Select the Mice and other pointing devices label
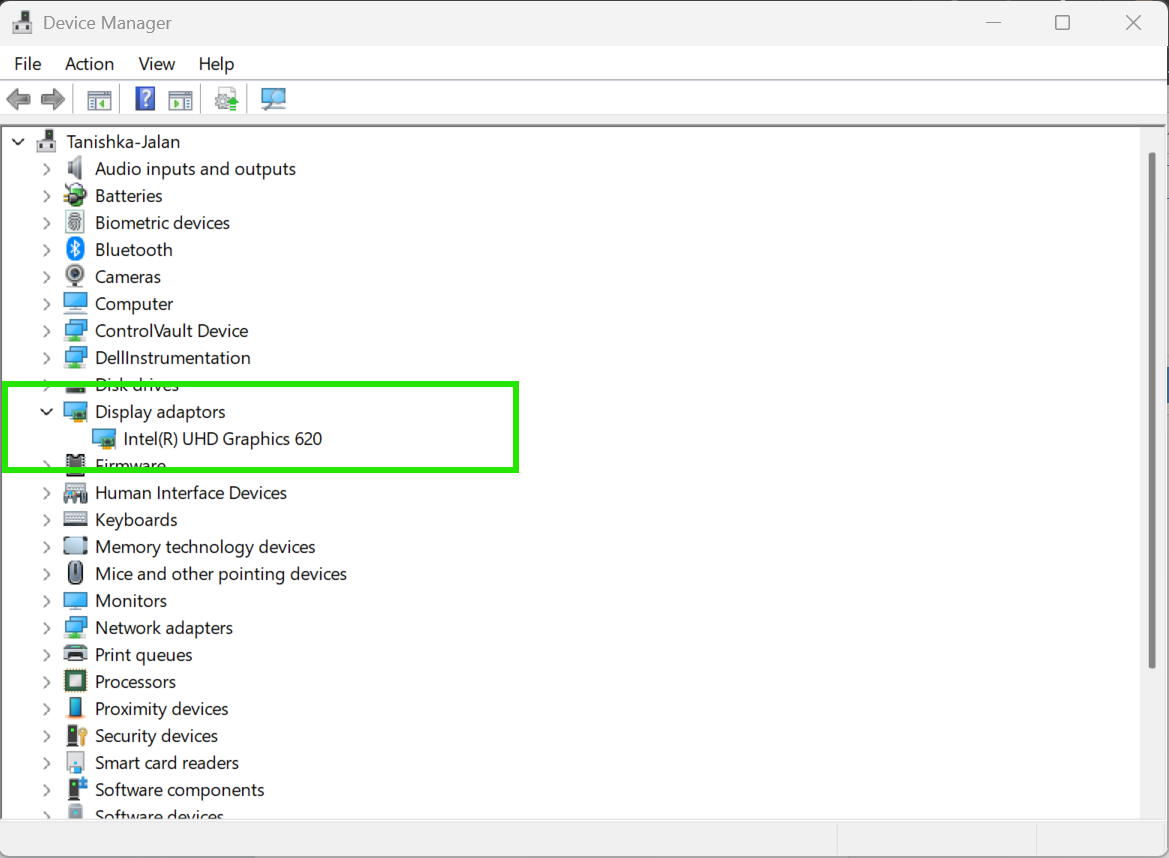 coord(221,574)
